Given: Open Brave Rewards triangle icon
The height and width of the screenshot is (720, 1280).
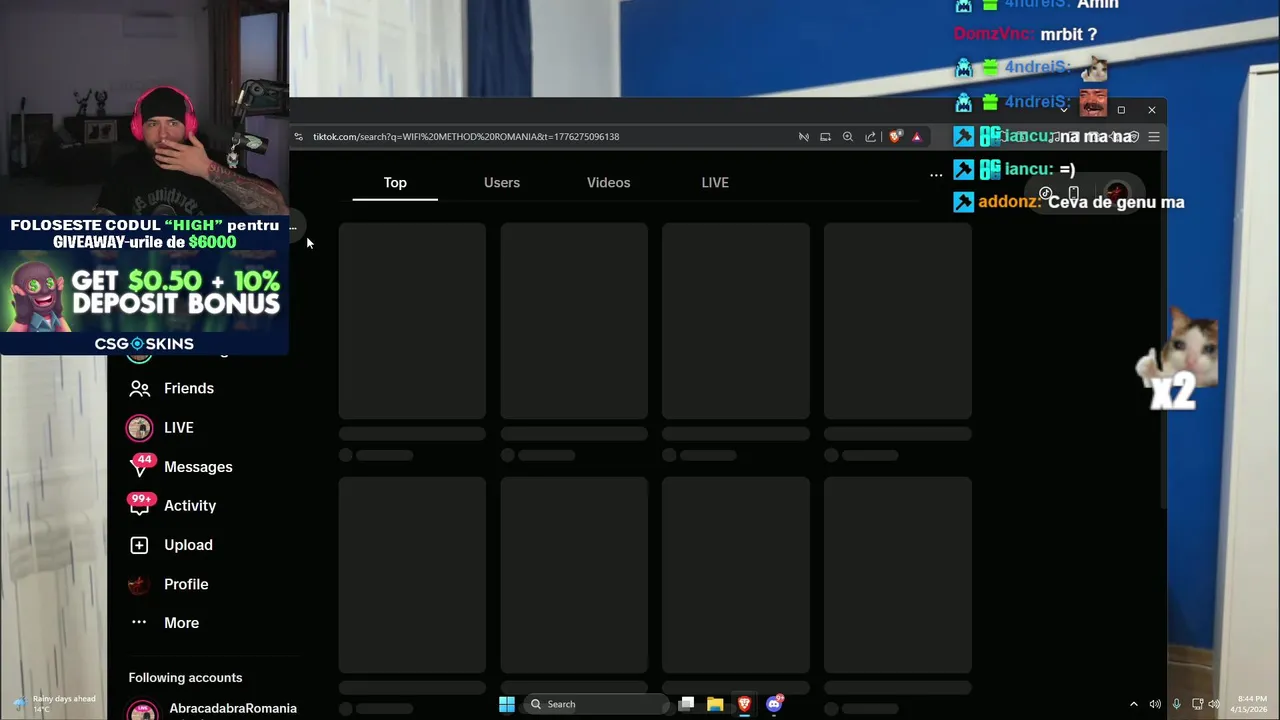Looking at the screenshot, I should (x=917, y=136).
